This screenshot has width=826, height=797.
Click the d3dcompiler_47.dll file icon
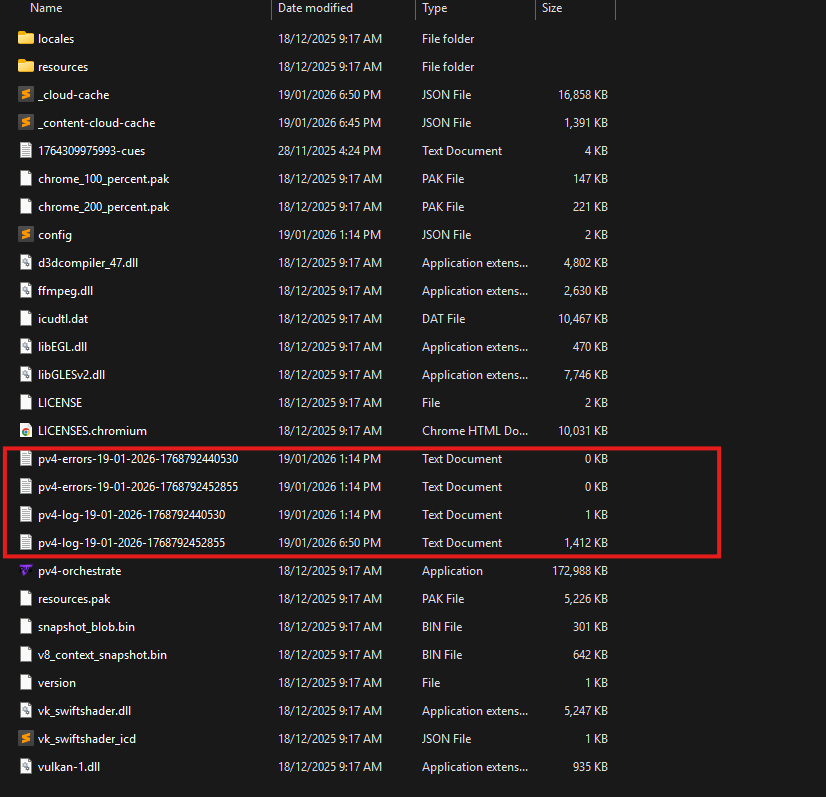click(26, 262)
